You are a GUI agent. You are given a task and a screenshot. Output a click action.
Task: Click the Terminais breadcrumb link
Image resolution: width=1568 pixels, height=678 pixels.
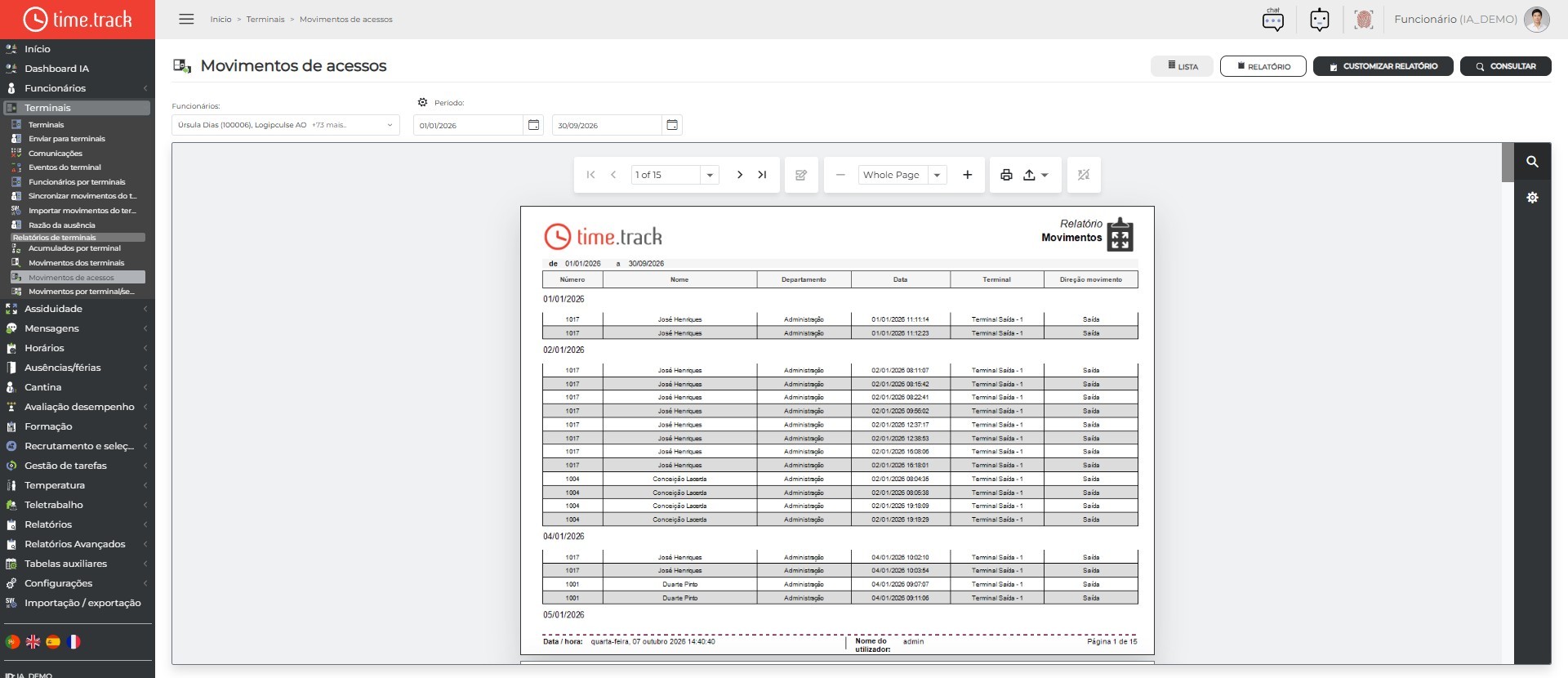click(x=265, y=19)
